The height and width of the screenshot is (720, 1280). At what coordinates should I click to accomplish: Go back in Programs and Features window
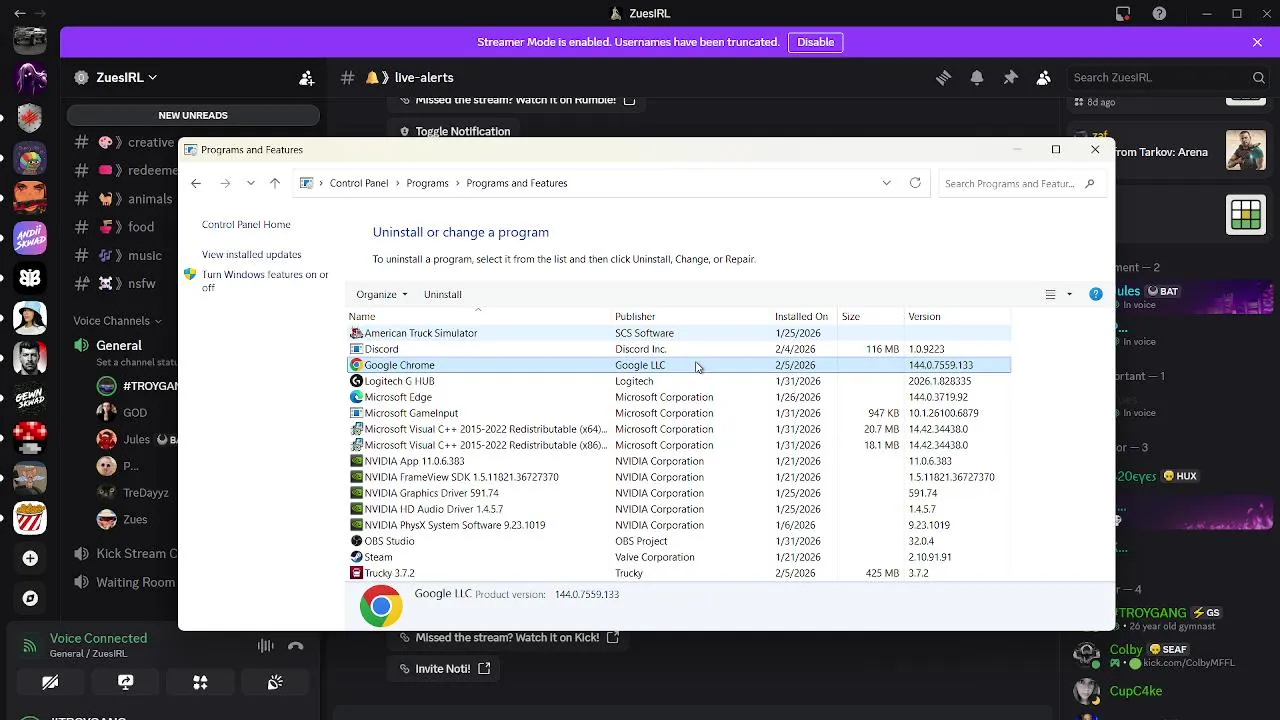click(196, 183)
